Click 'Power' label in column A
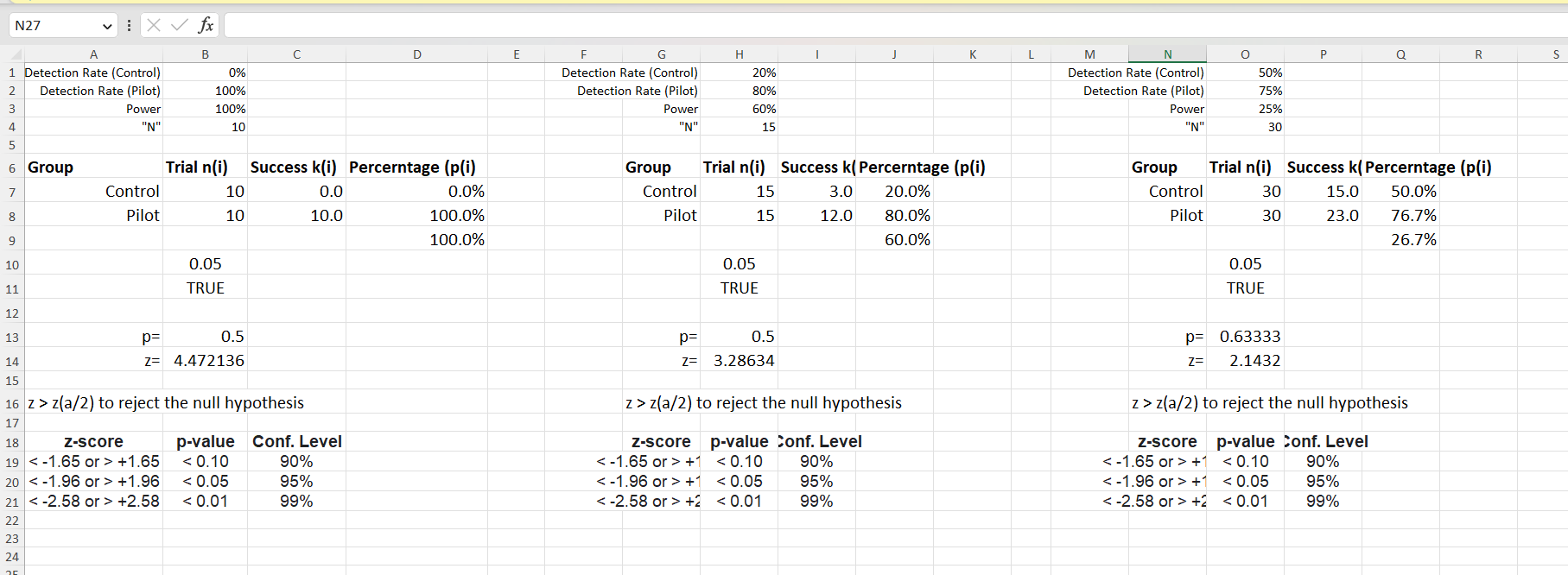Image resolution: width=1568 pixels, height=575 pixels. click(143, 109)
